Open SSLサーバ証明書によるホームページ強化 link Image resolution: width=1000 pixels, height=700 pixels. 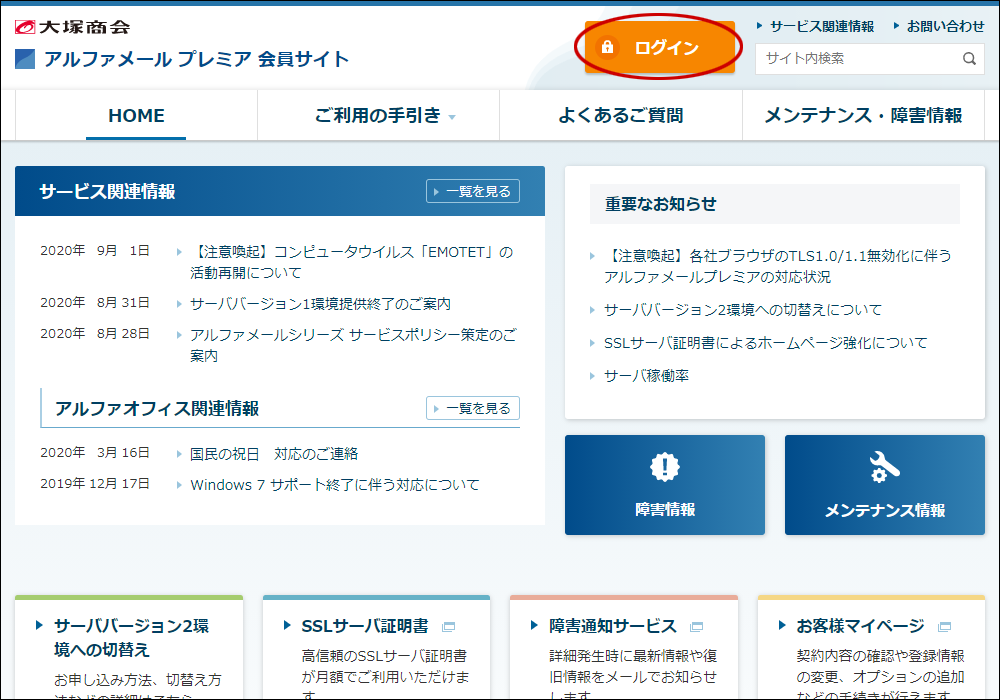click(765, 343)
